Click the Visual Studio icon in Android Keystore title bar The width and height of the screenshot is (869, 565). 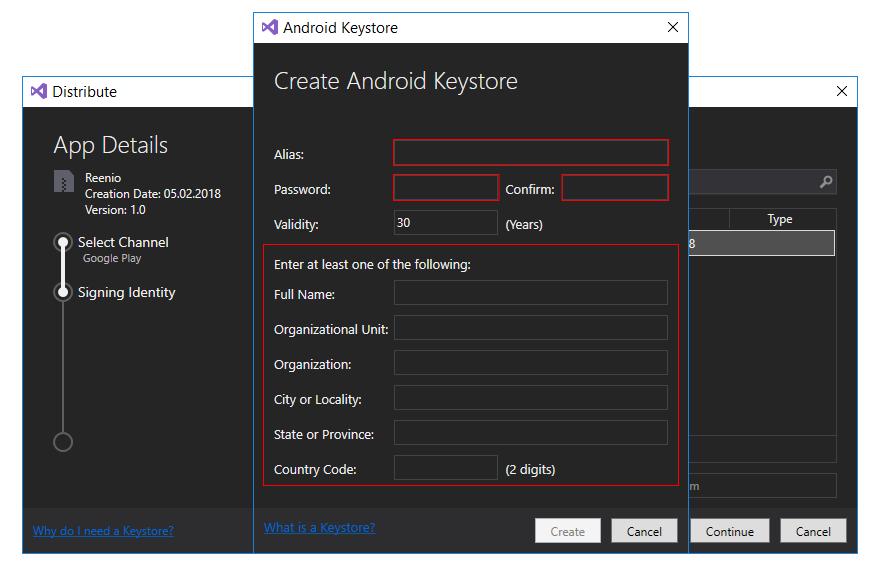point(270,27)
